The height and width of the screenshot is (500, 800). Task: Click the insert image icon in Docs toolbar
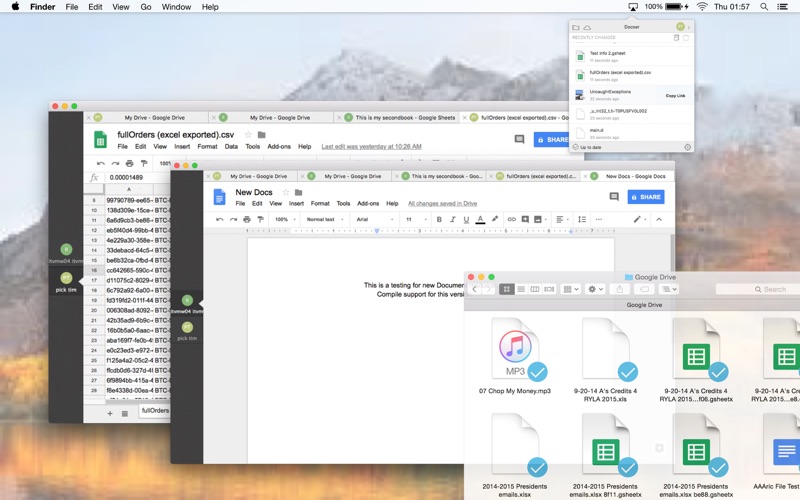pyautogui.click(x=538, y=219)
